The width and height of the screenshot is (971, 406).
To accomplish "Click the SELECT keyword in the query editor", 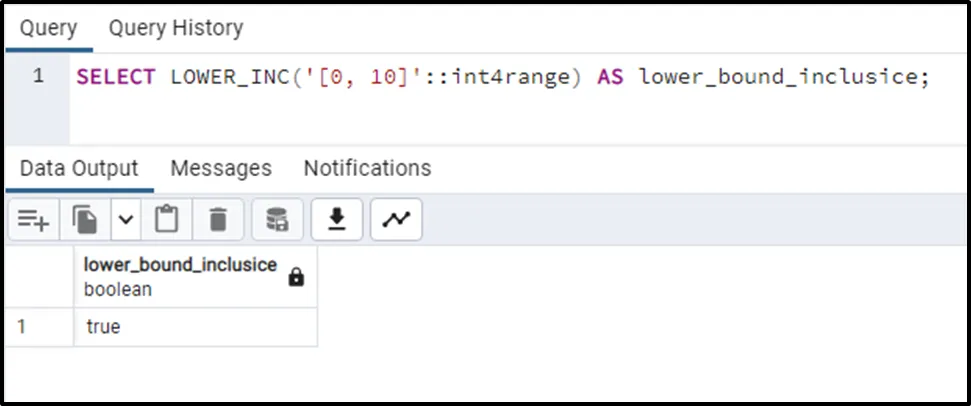I will [x=115, y=77].
